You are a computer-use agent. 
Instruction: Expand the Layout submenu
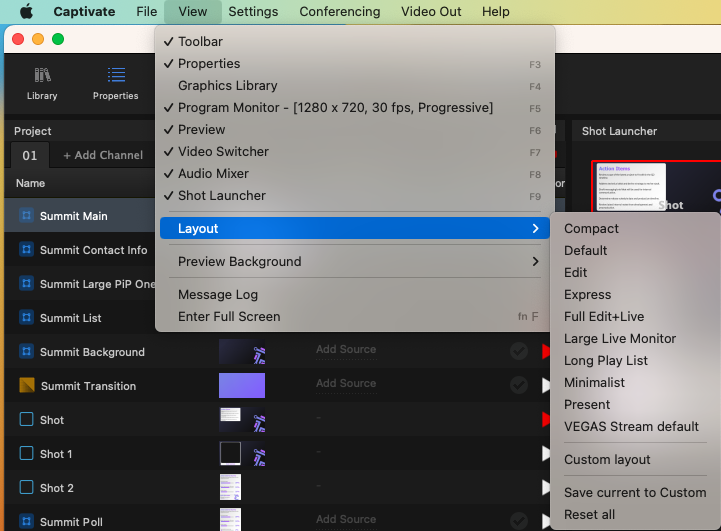(355, 228)
